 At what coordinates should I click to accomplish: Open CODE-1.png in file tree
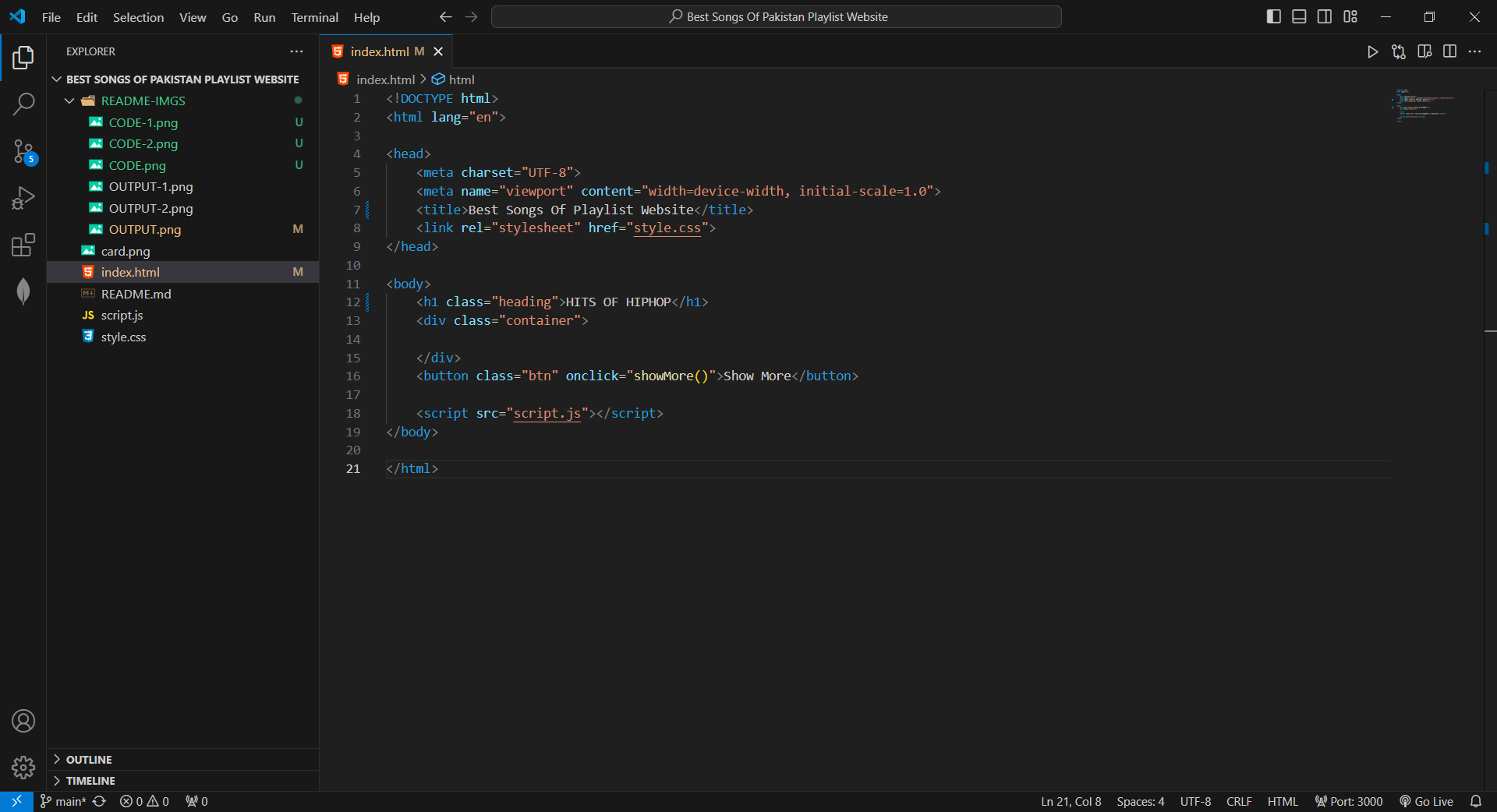click(x=183, y=122)
